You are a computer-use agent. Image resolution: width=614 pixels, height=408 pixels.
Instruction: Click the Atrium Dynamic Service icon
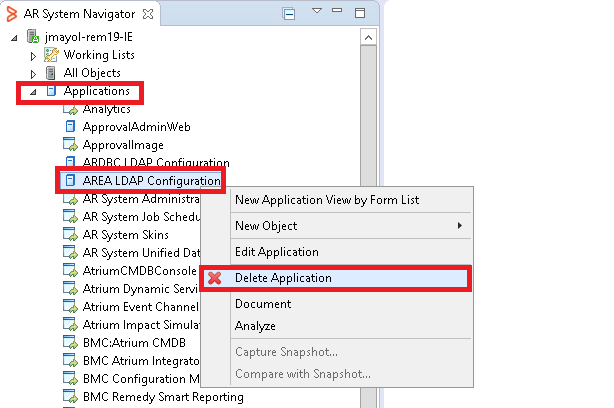point(70,288)
